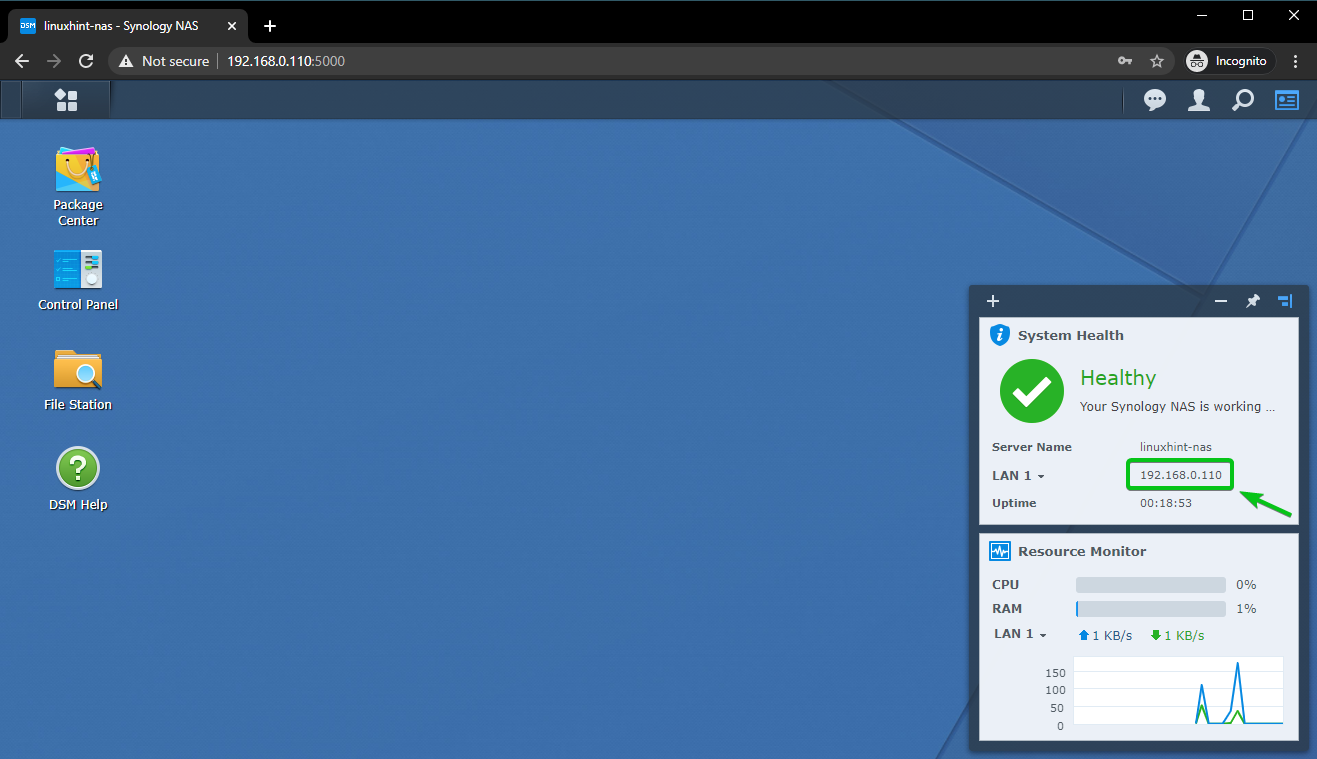Click the RAM usage bar

[1150, 609]
